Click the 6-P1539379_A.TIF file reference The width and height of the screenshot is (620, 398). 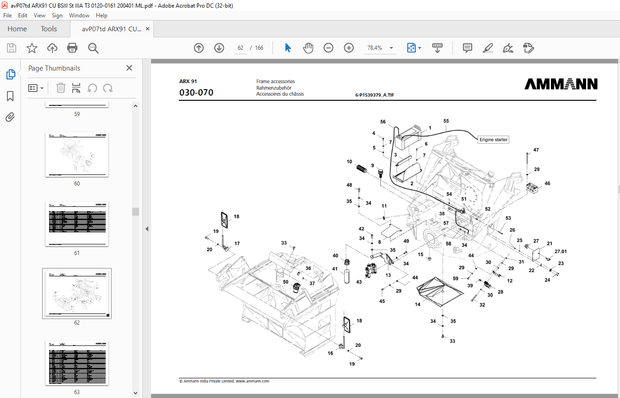(x=374, y=95)
